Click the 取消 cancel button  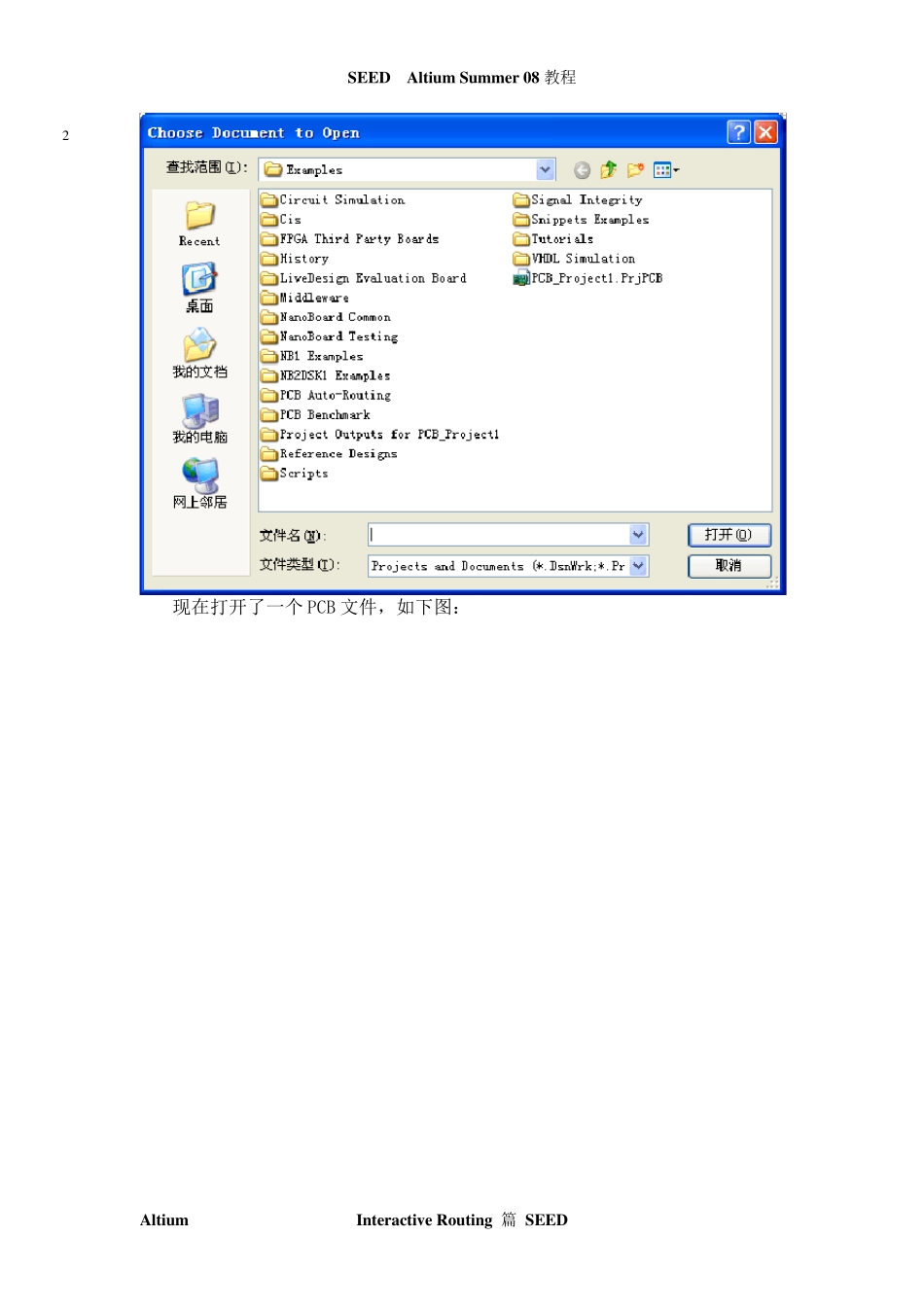729,566
